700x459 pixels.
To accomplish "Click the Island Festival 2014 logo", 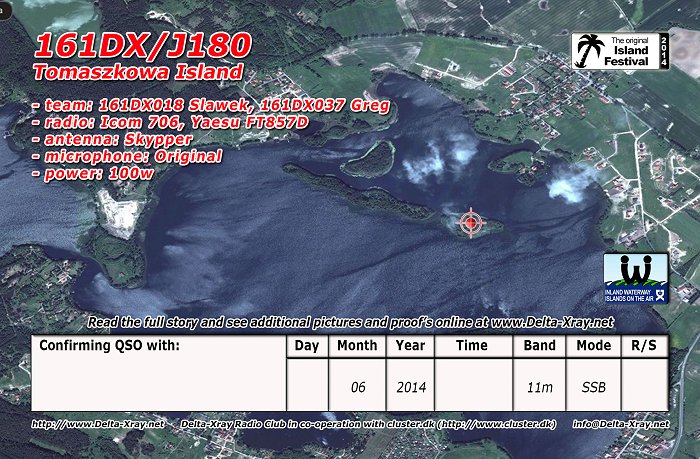I will pyautogui.click(x=621, y=51).
